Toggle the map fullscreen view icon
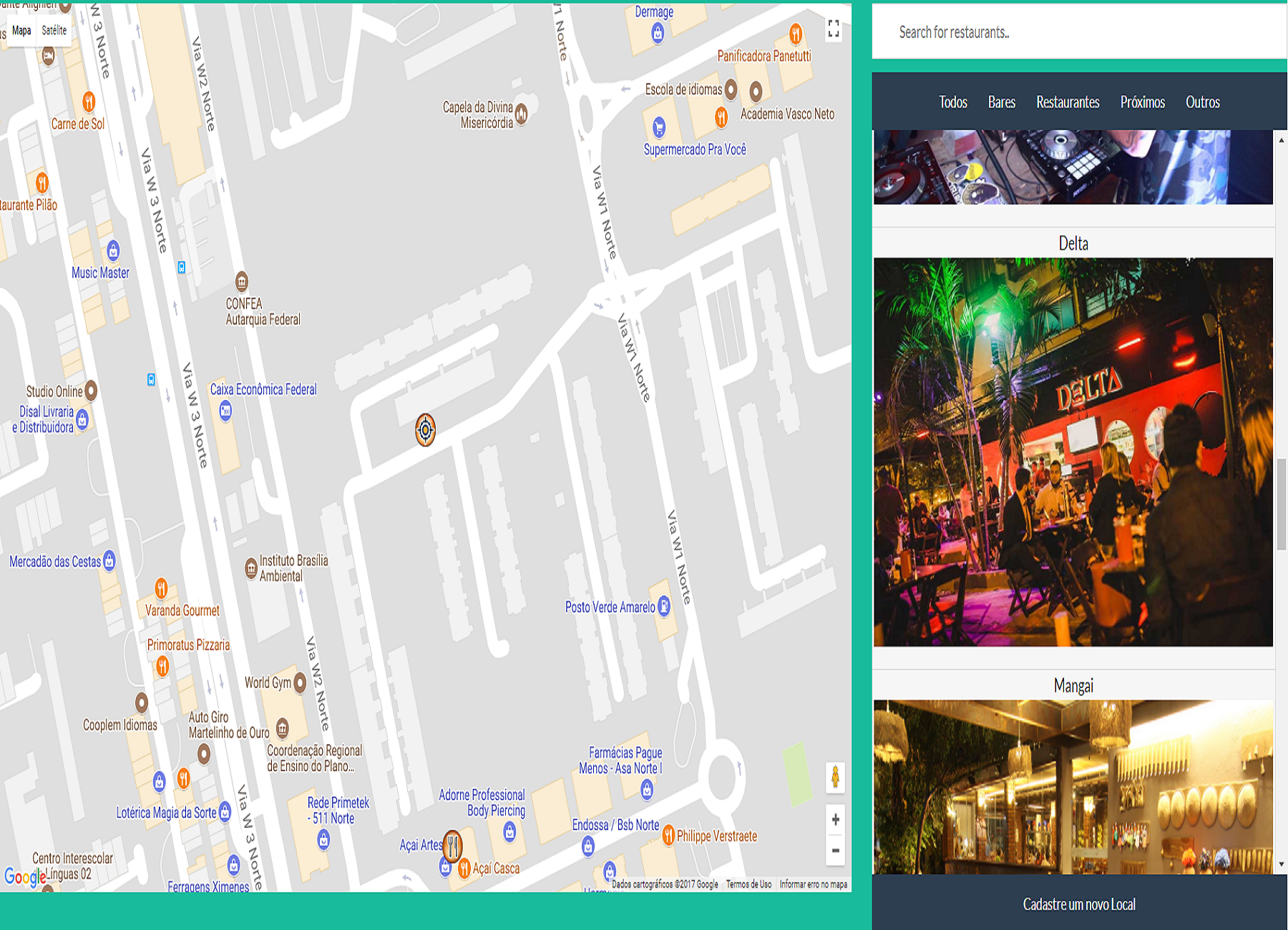Screen dimensions: 1288x930 tap(834, 29)
